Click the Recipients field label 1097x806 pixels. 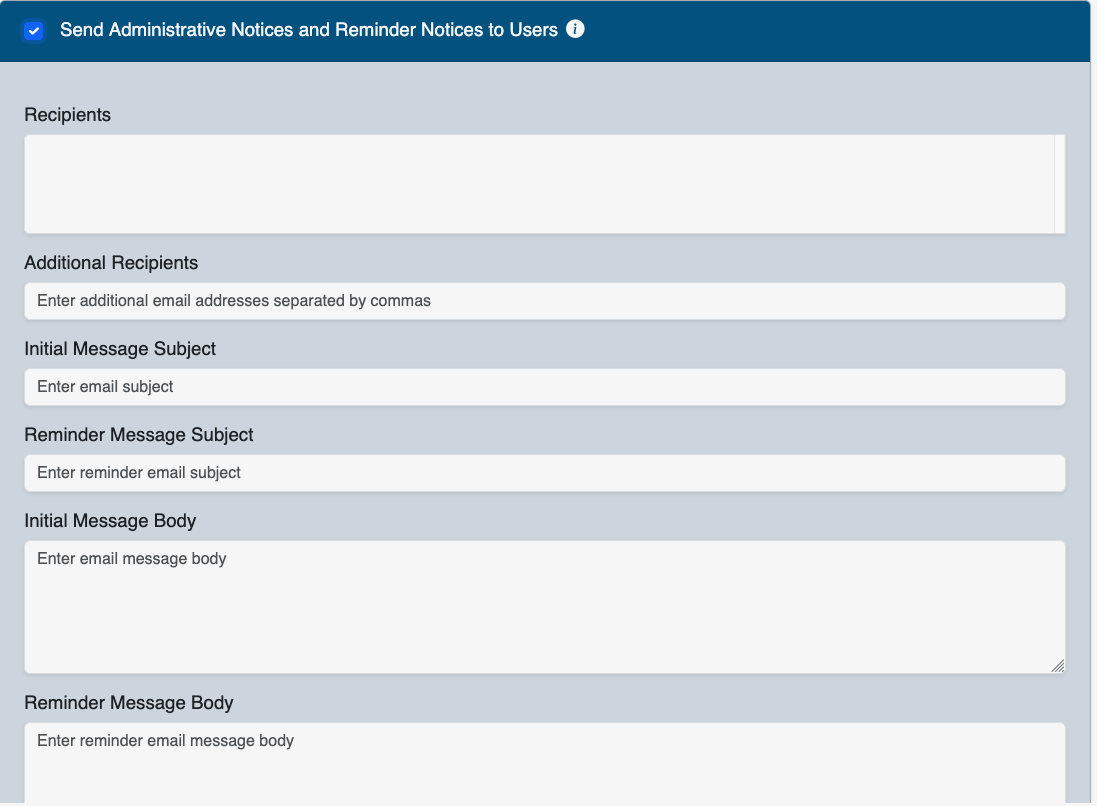tap(67, 115)
